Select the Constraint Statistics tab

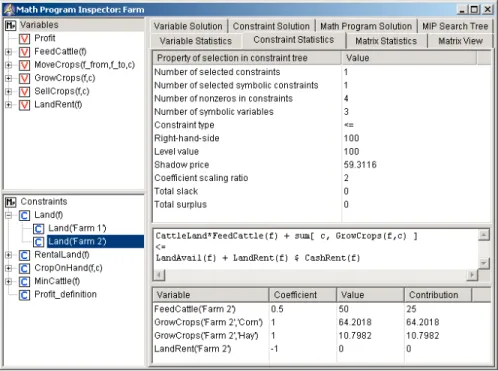point(294,40)
